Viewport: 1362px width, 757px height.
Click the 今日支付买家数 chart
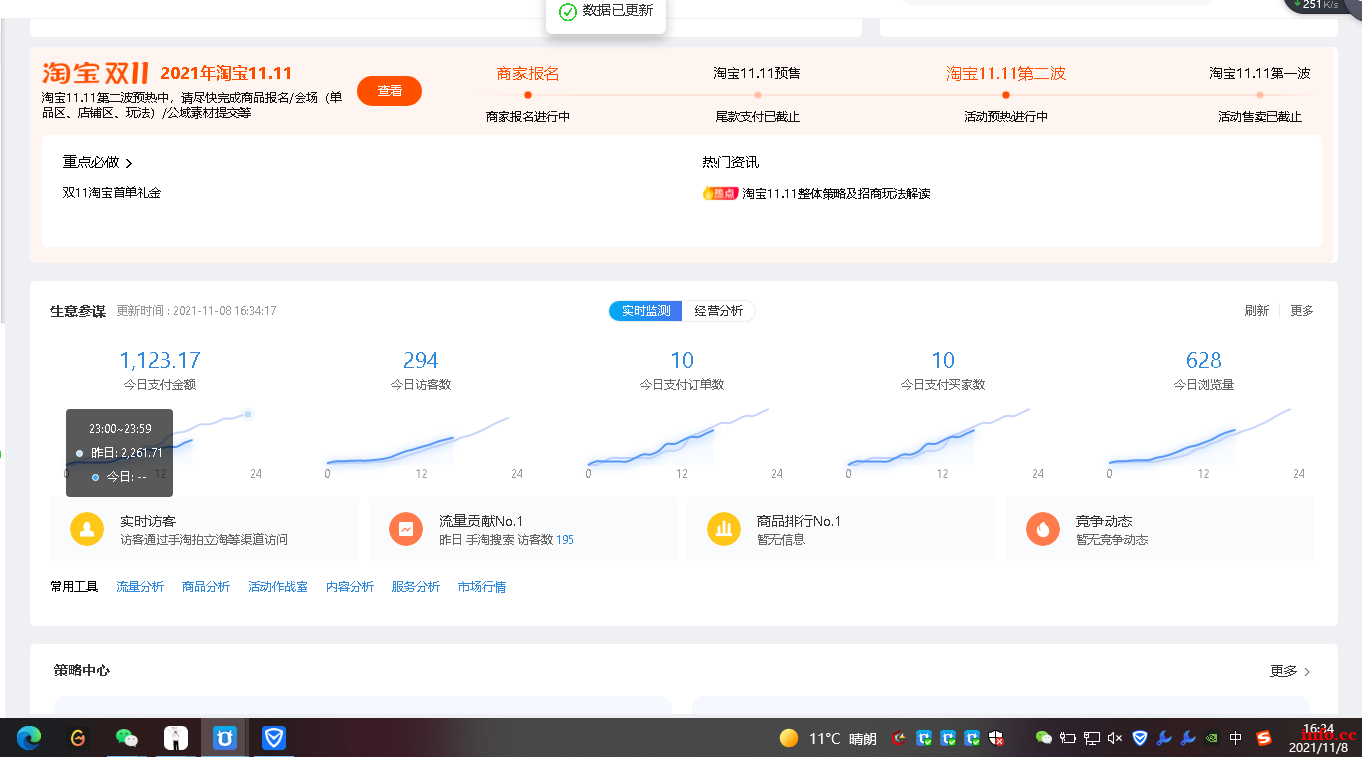[x=943, y=436]
